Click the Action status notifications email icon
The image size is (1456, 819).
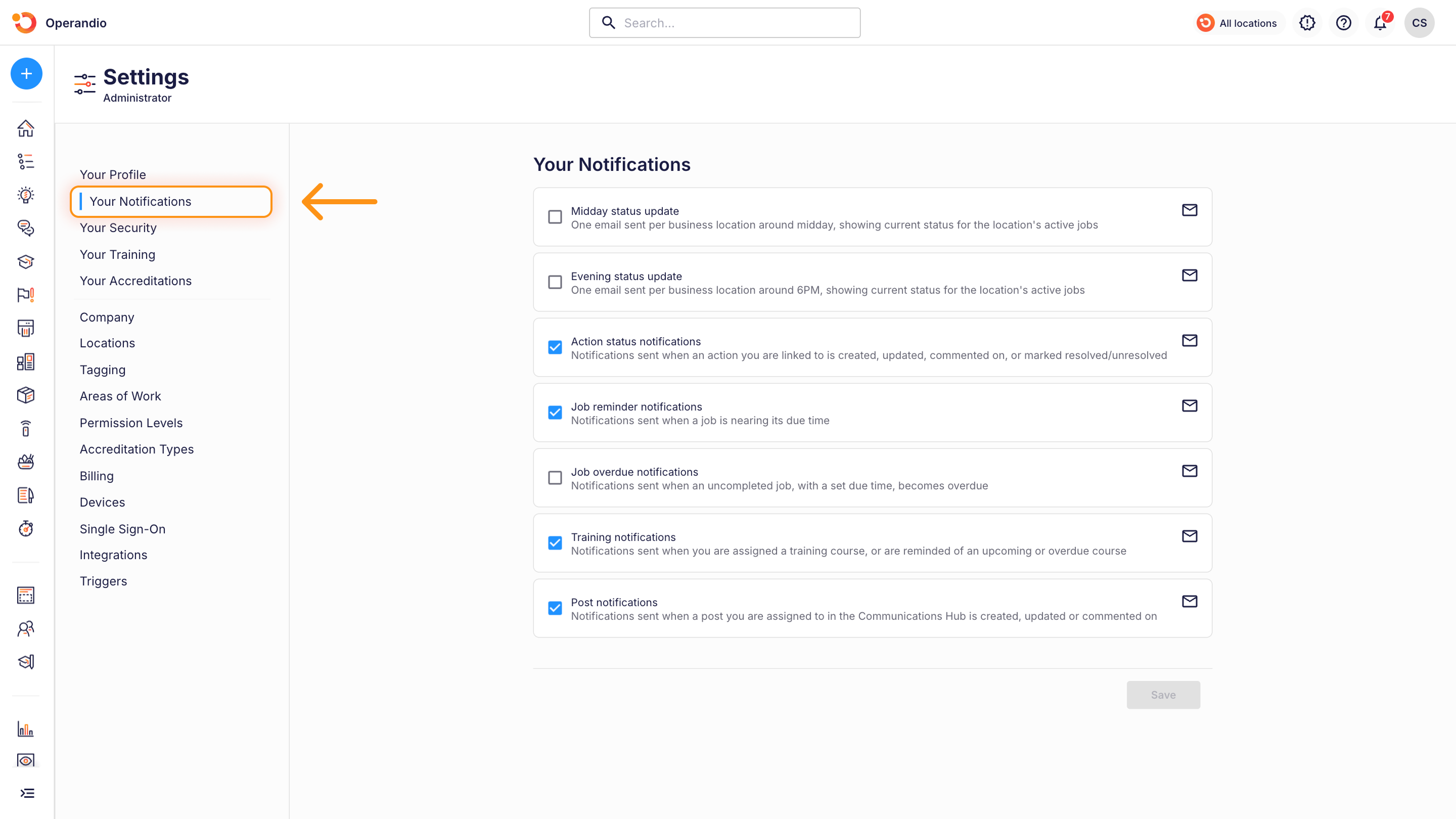[x=1190, y=340]
